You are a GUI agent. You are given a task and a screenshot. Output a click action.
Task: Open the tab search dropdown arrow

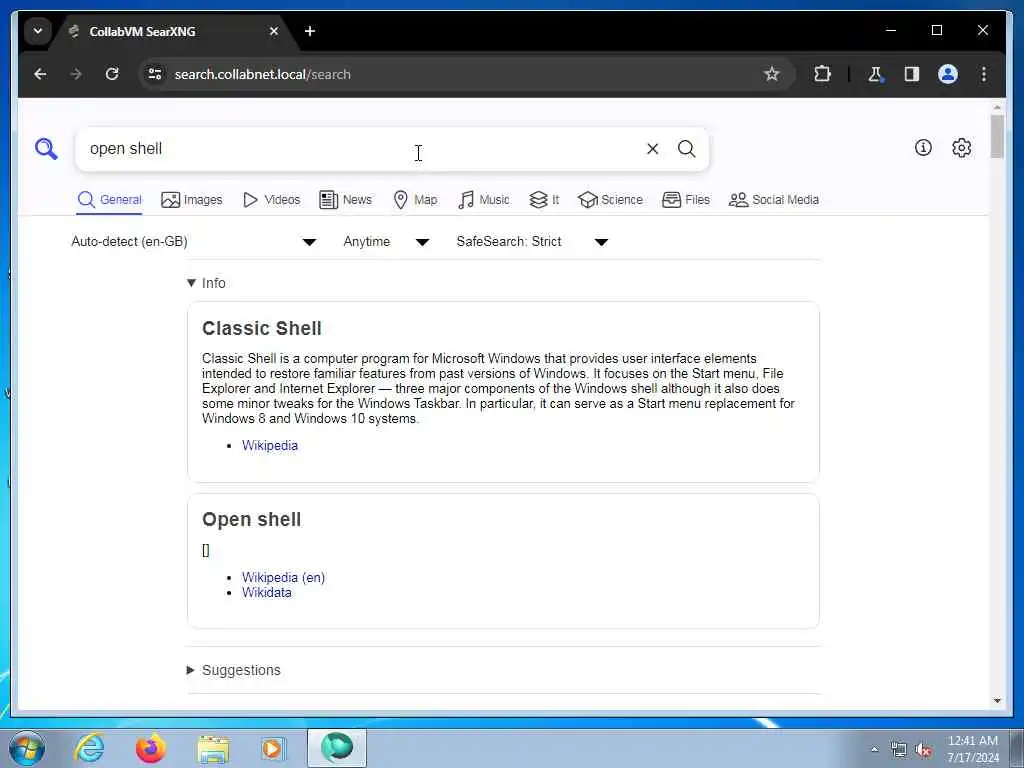coord(38,31)
